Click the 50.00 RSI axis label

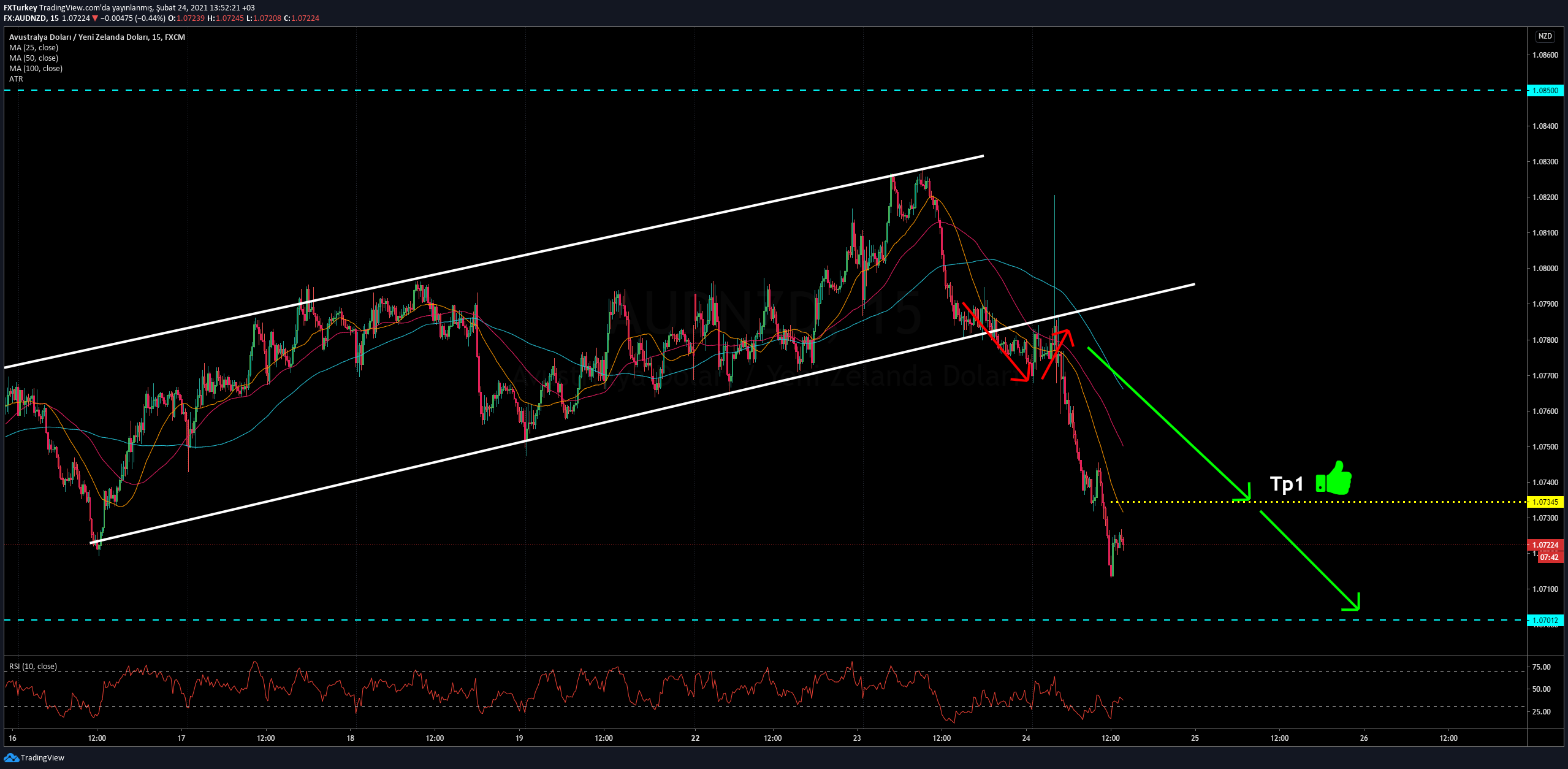(1542, 689)
